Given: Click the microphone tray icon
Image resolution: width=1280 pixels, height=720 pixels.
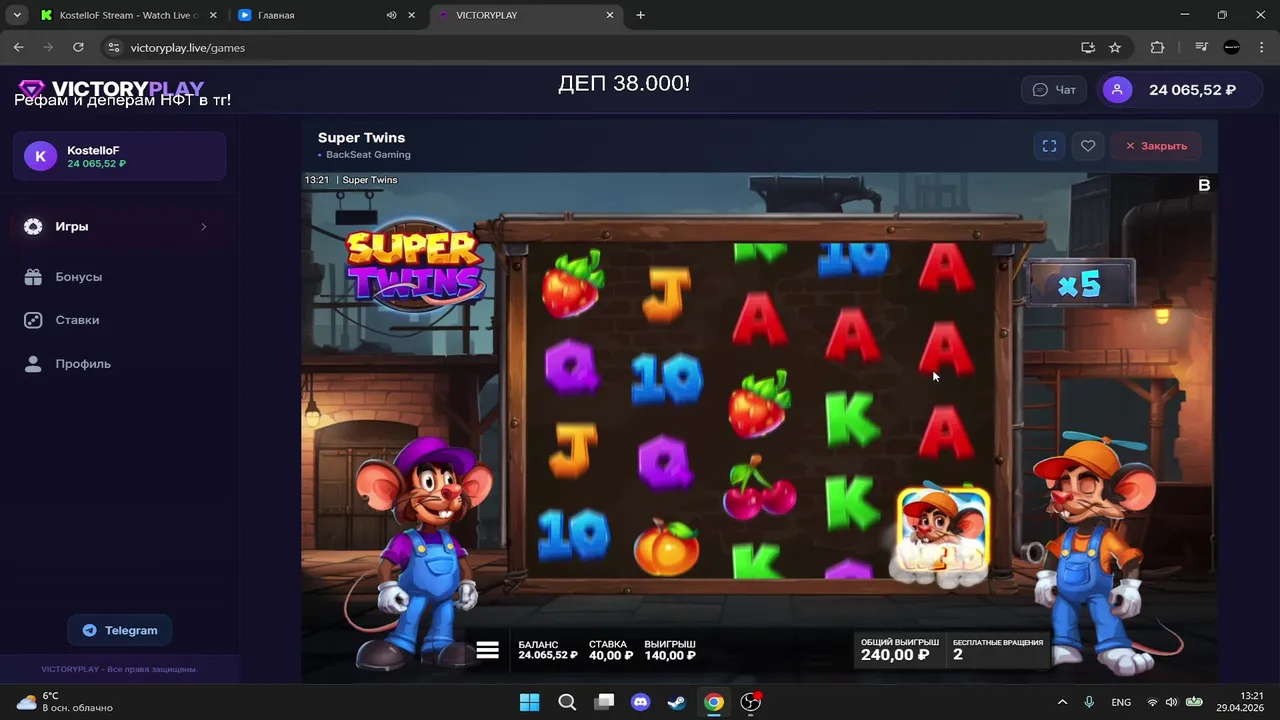Looking at the screenshot, I should point(1089,702).
